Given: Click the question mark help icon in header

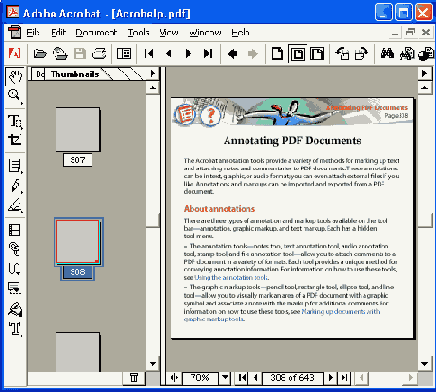Looking at the screenshot, I should tap(210, 115).
